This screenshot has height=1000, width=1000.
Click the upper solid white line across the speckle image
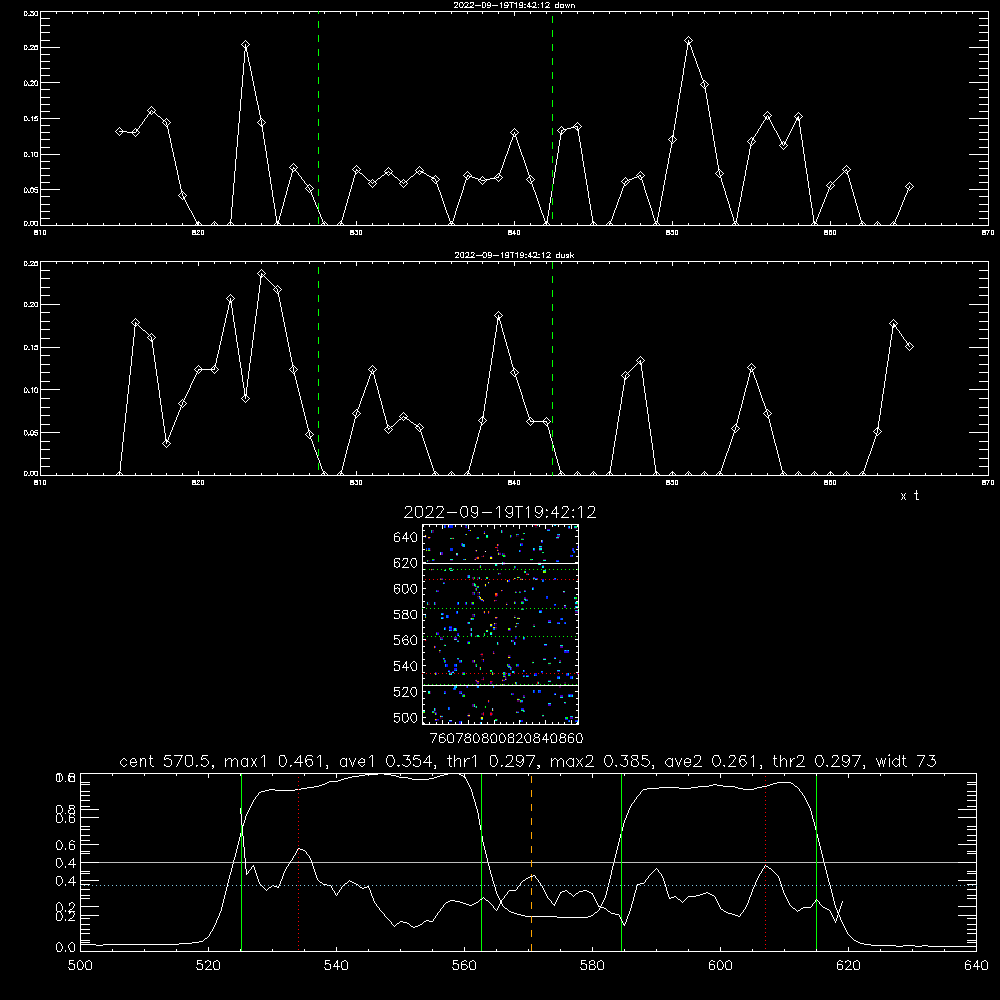pyautogui.click(x=500, y=563)
